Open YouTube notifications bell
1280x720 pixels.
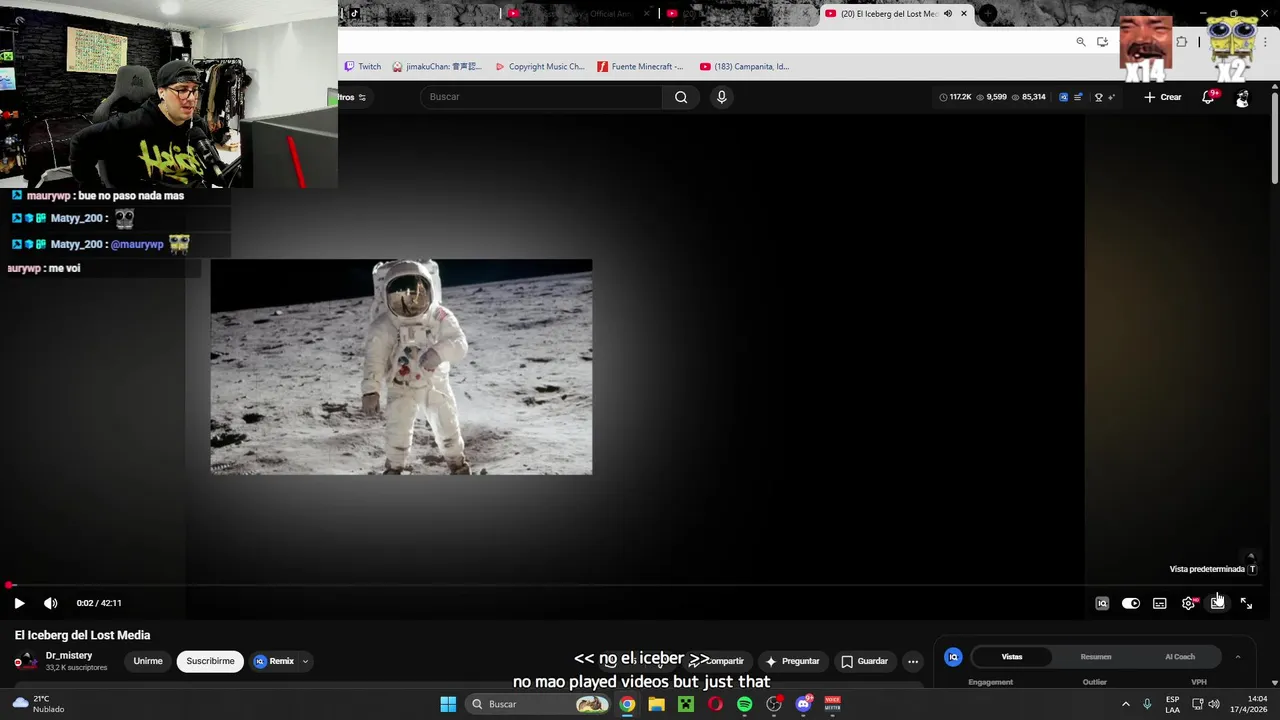pyautogui.click(x=1209, y=97)
